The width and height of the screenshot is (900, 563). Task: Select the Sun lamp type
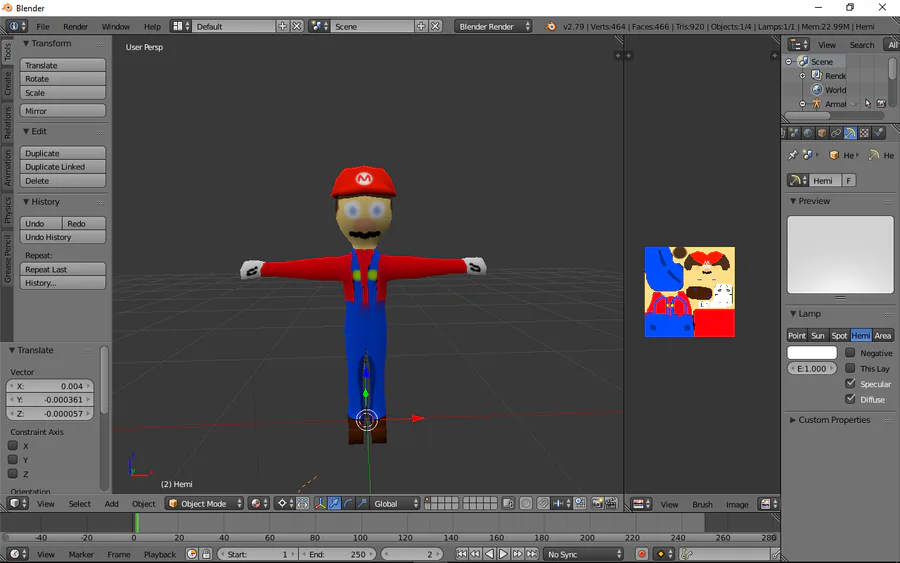(x=818, y=336)
